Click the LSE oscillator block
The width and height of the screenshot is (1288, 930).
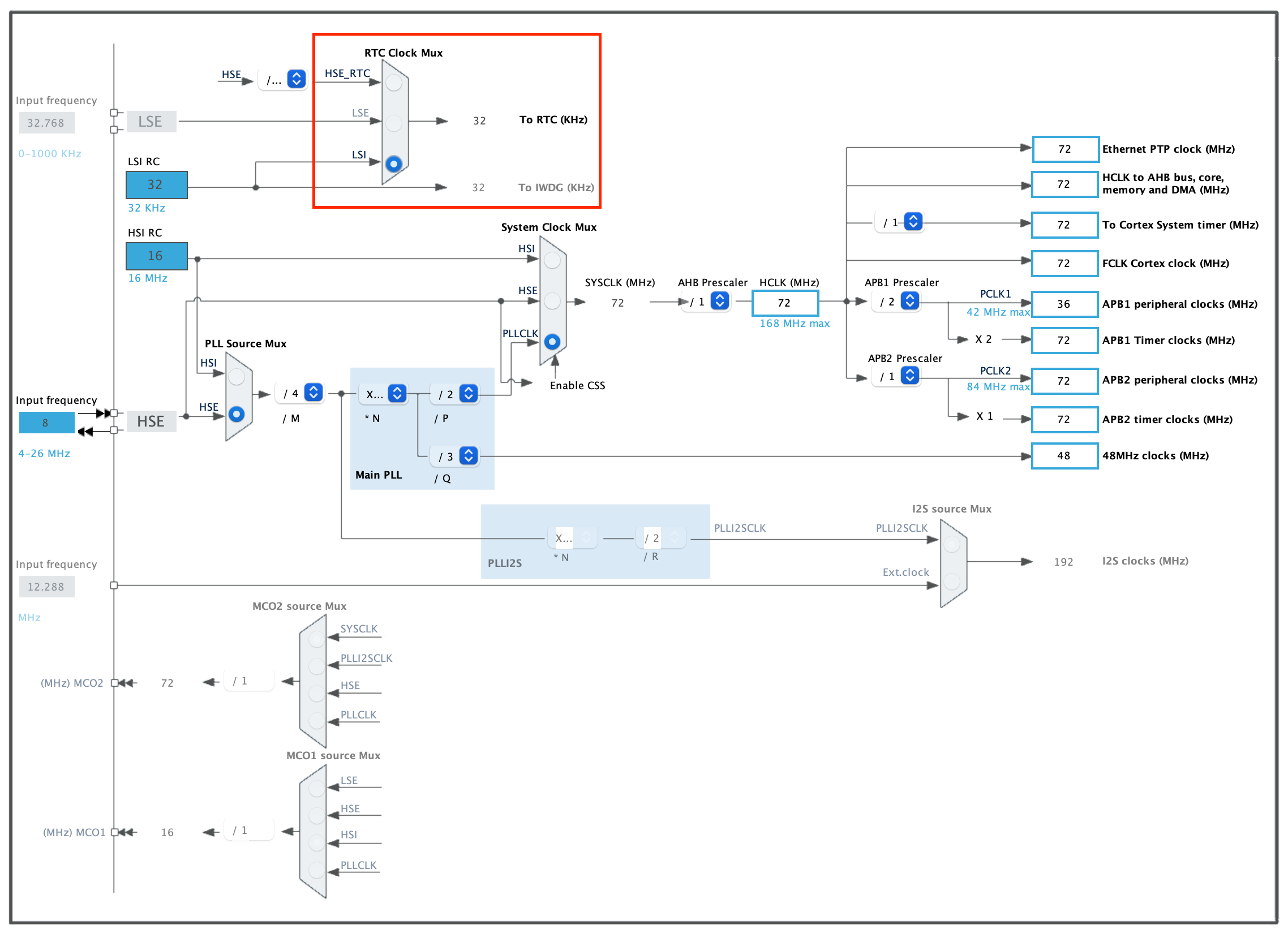point(151,122)
